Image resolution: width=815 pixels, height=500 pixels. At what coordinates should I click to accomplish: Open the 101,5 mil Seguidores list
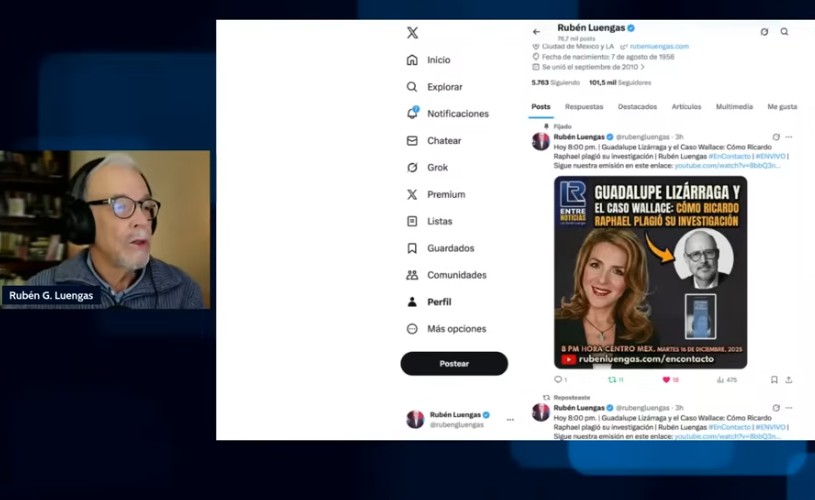620,83
